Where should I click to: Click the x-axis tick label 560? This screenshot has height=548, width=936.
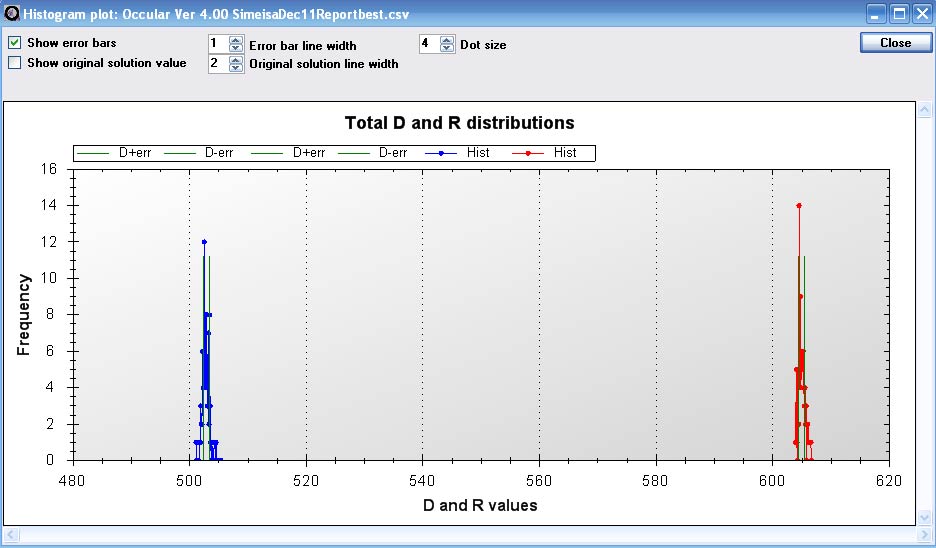[539, 481]
